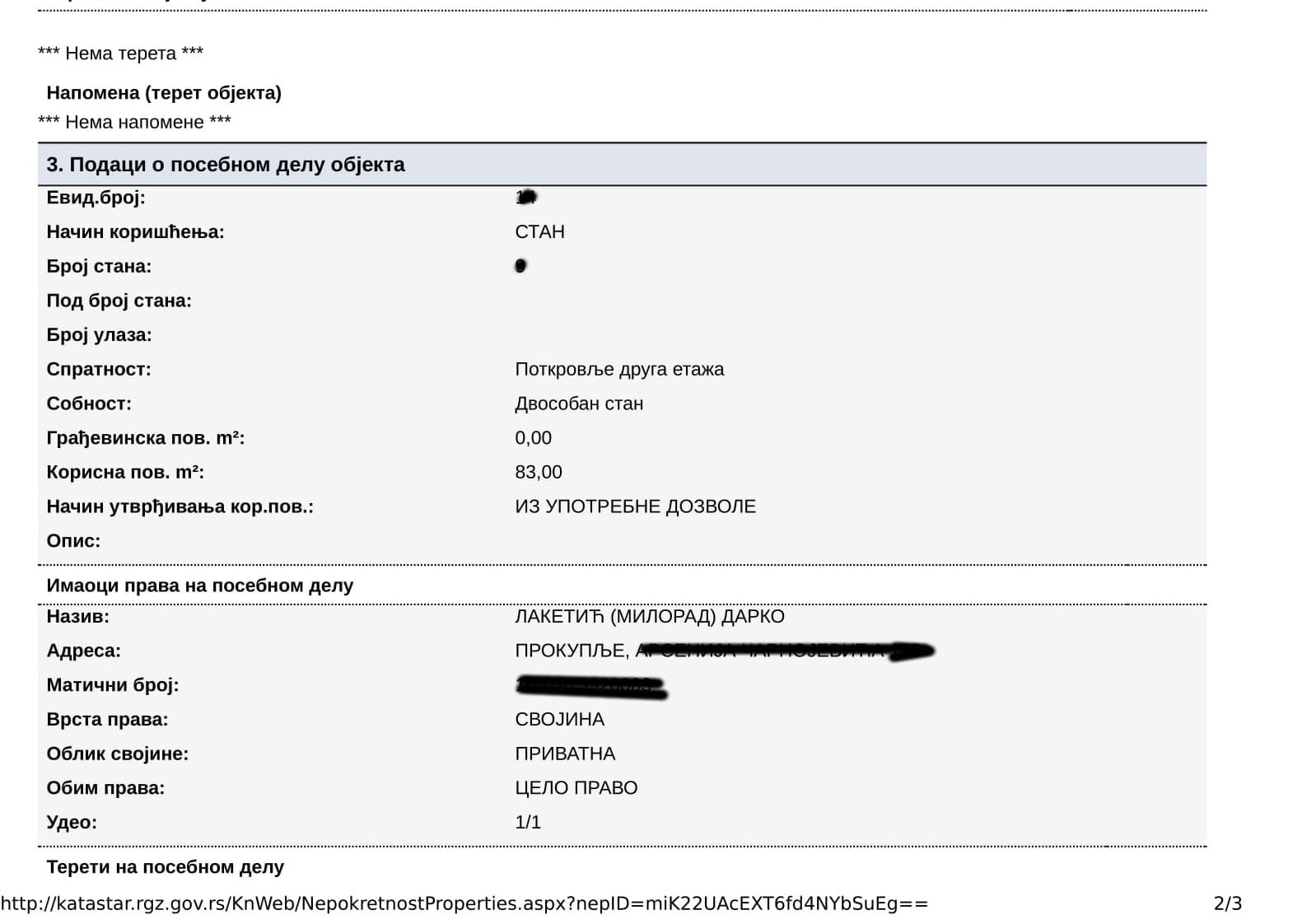This screenshot has height=924, width=1302.
Task: Click the 'Имаоци права на посебном делу' heading
Action: 200,586
